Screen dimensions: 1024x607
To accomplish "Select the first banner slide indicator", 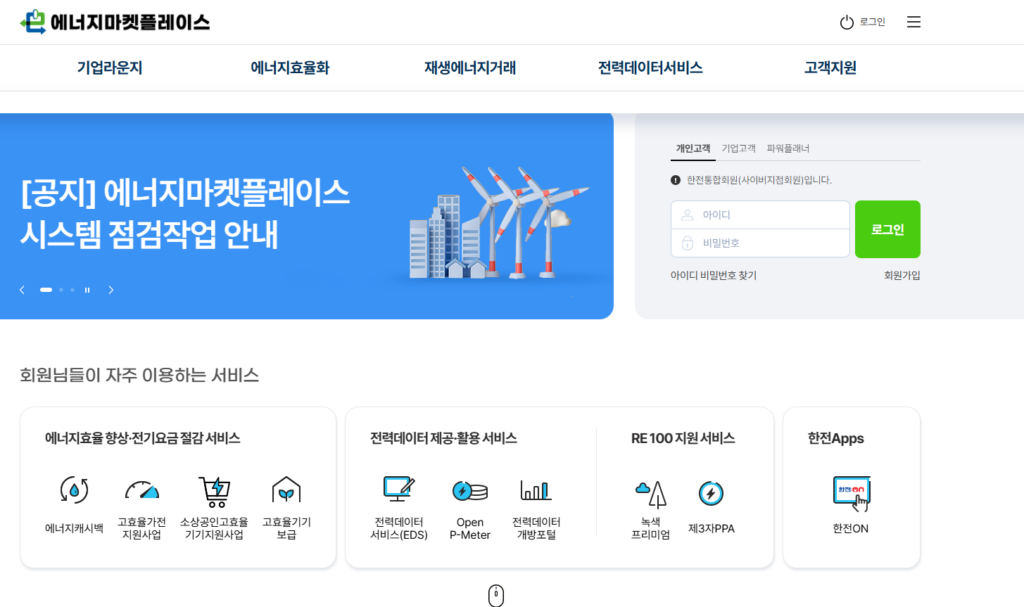I will click(46, 289).
